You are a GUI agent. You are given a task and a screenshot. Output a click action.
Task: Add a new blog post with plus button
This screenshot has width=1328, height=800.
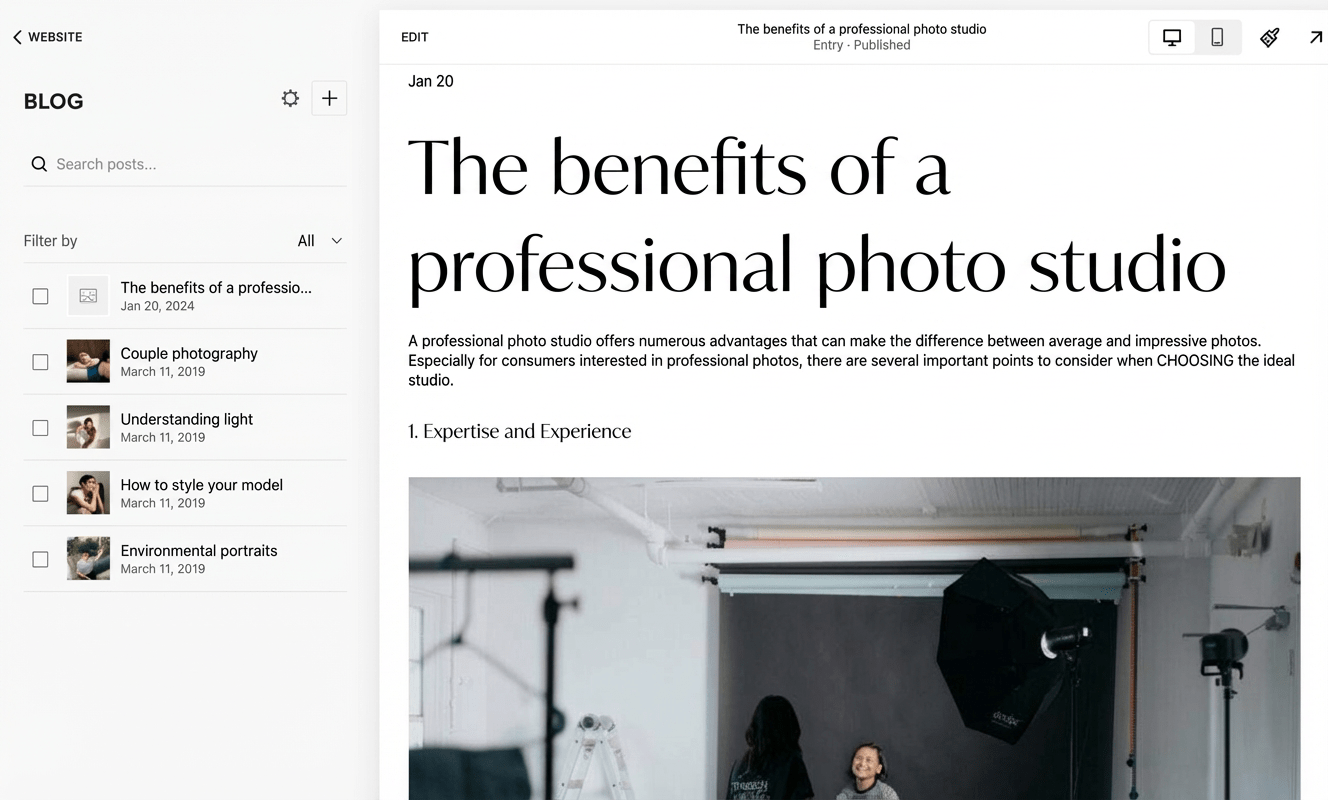pyautogui.click(x=329, y=98)
